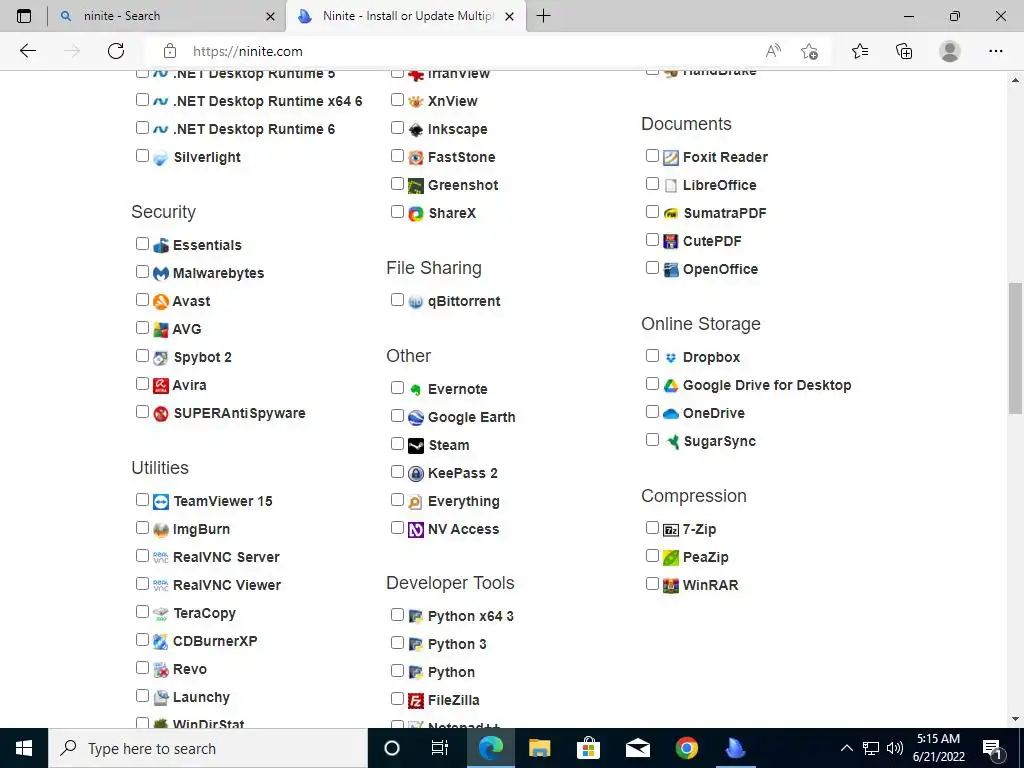Click the Malwarebytes app icon
Screen dimensions: 1024x768
(161, 274)
